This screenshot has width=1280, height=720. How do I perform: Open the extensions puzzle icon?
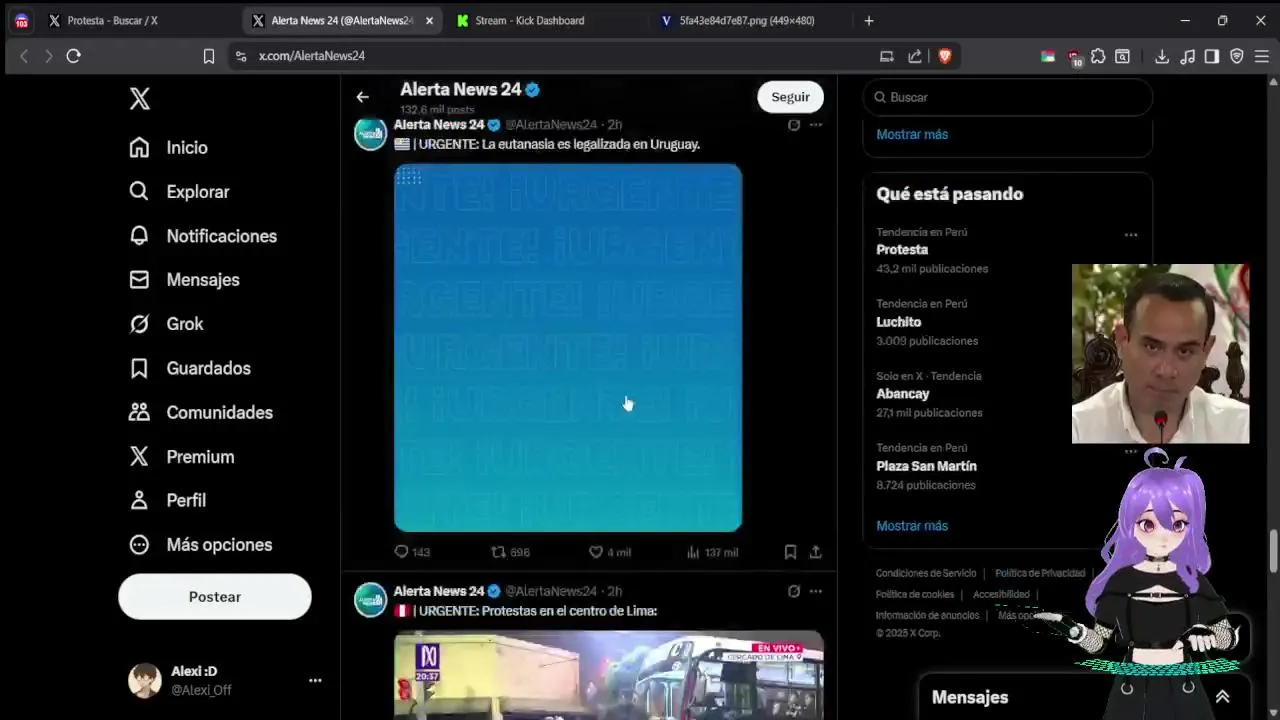point(1098,56)
